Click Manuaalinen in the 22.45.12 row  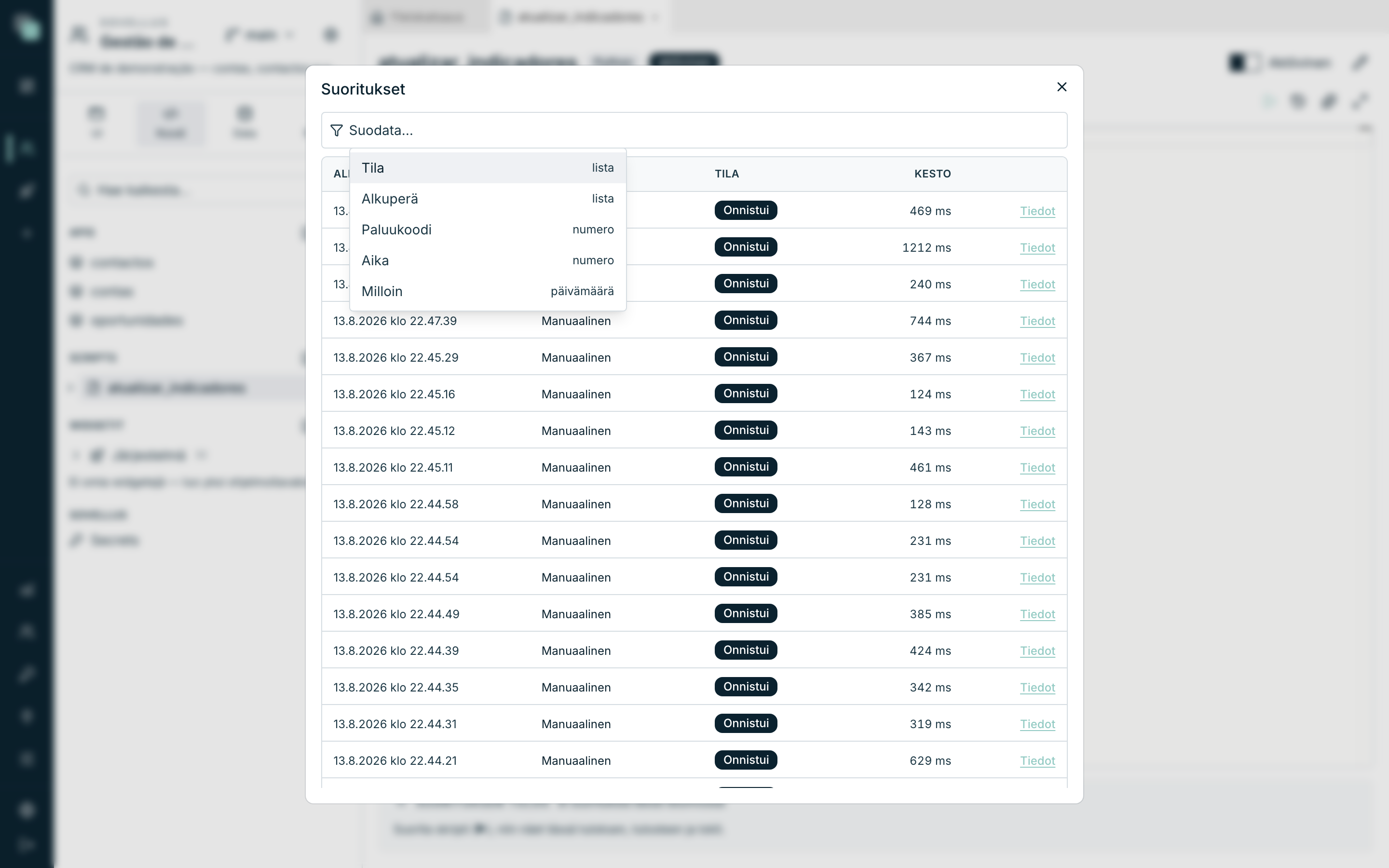coord(576,432)
